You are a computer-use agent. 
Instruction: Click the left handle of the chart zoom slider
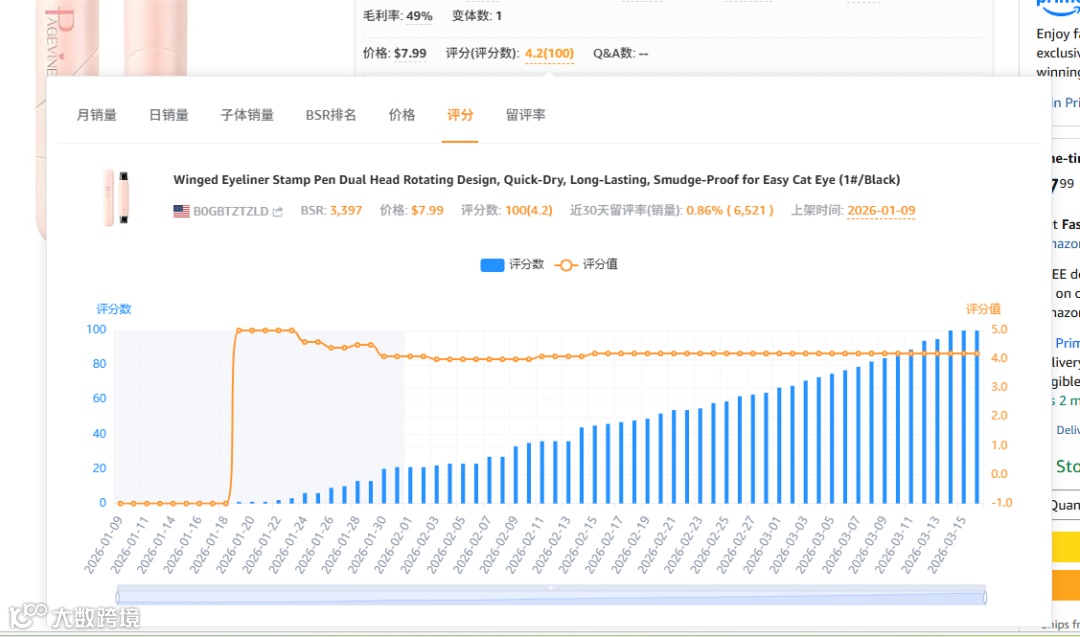click(x=118, y=597)
